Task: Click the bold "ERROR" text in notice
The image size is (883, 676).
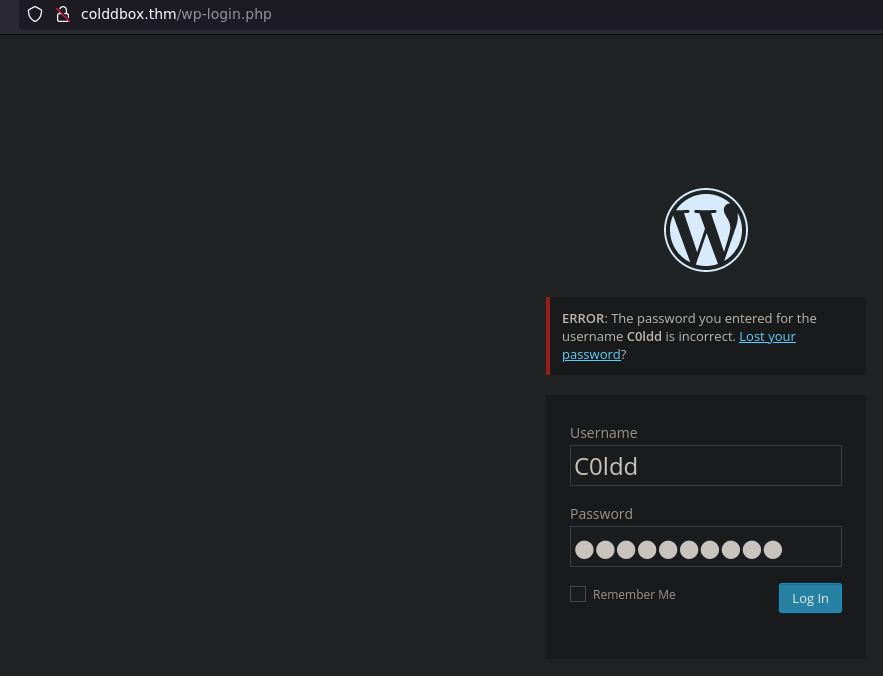Action: [583, 319]
